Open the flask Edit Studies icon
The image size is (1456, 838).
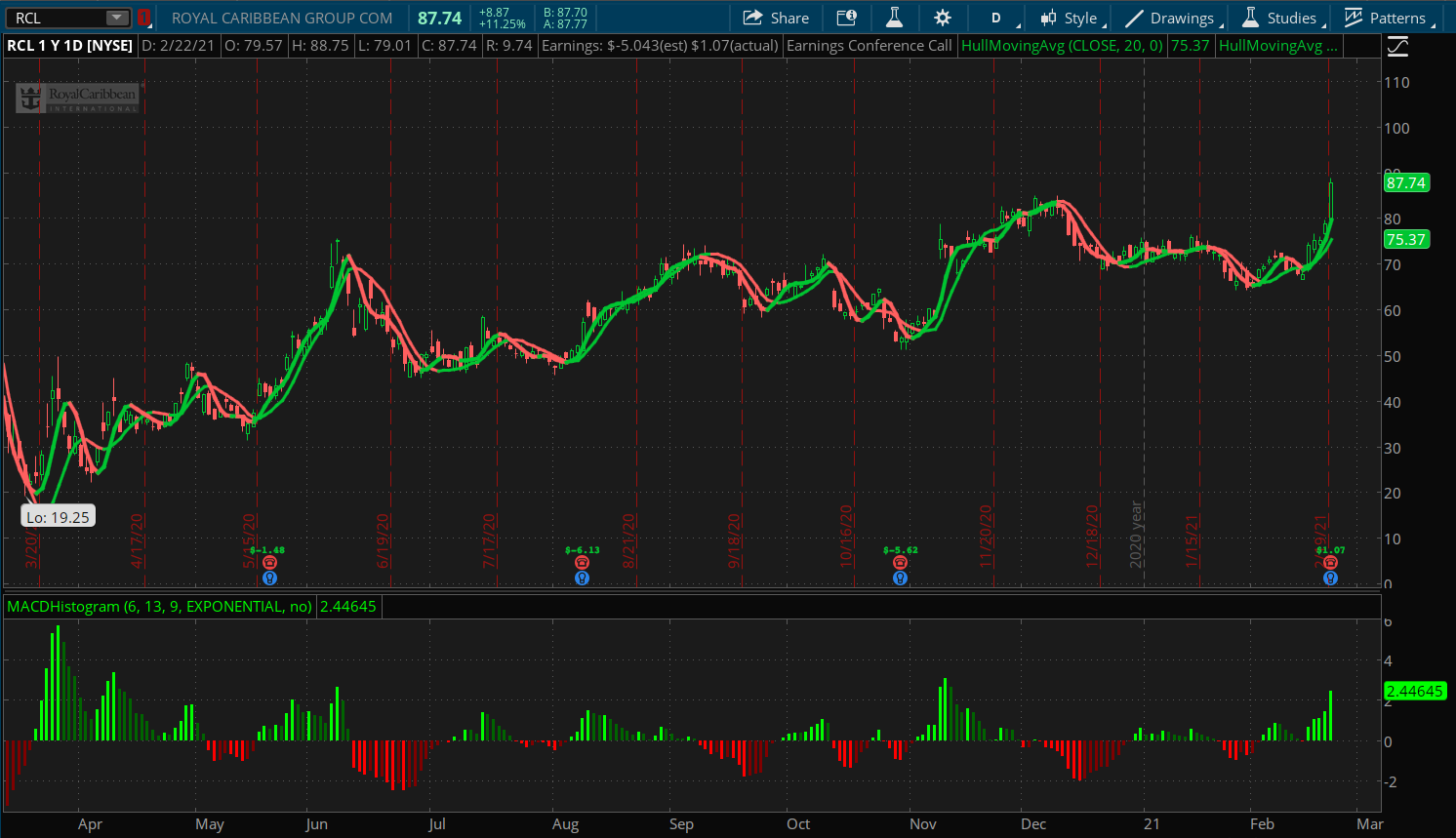pos(894,18)
